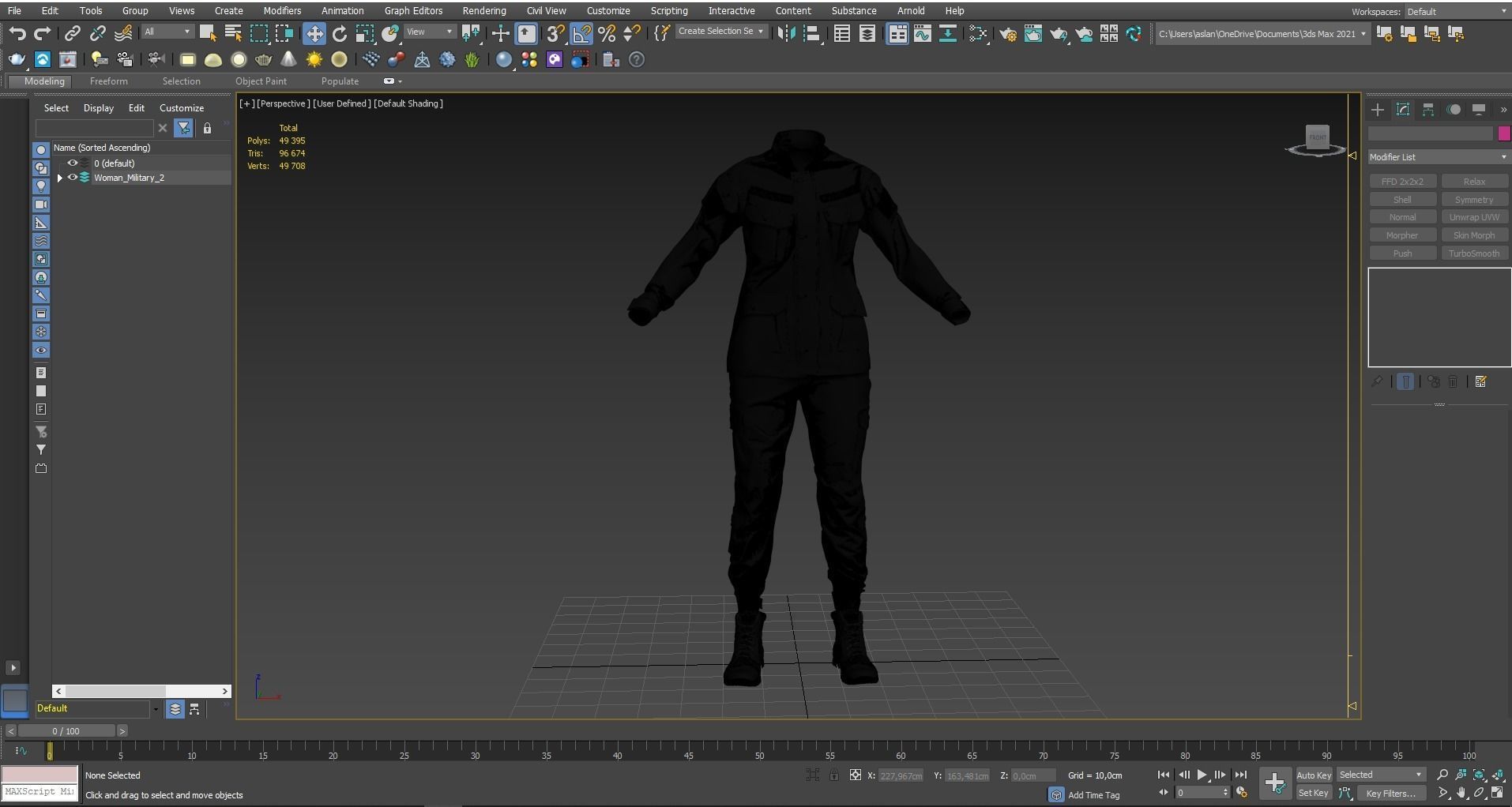Activate the Select and Scale tool

click(365, 33)
